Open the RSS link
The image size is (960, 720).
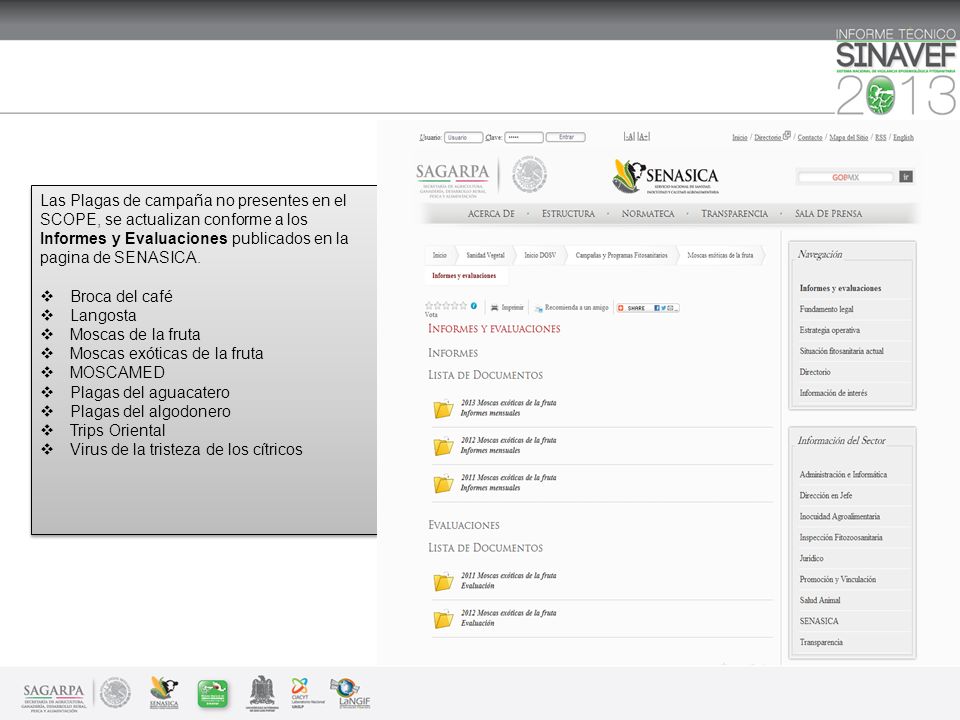click(880, 138)
